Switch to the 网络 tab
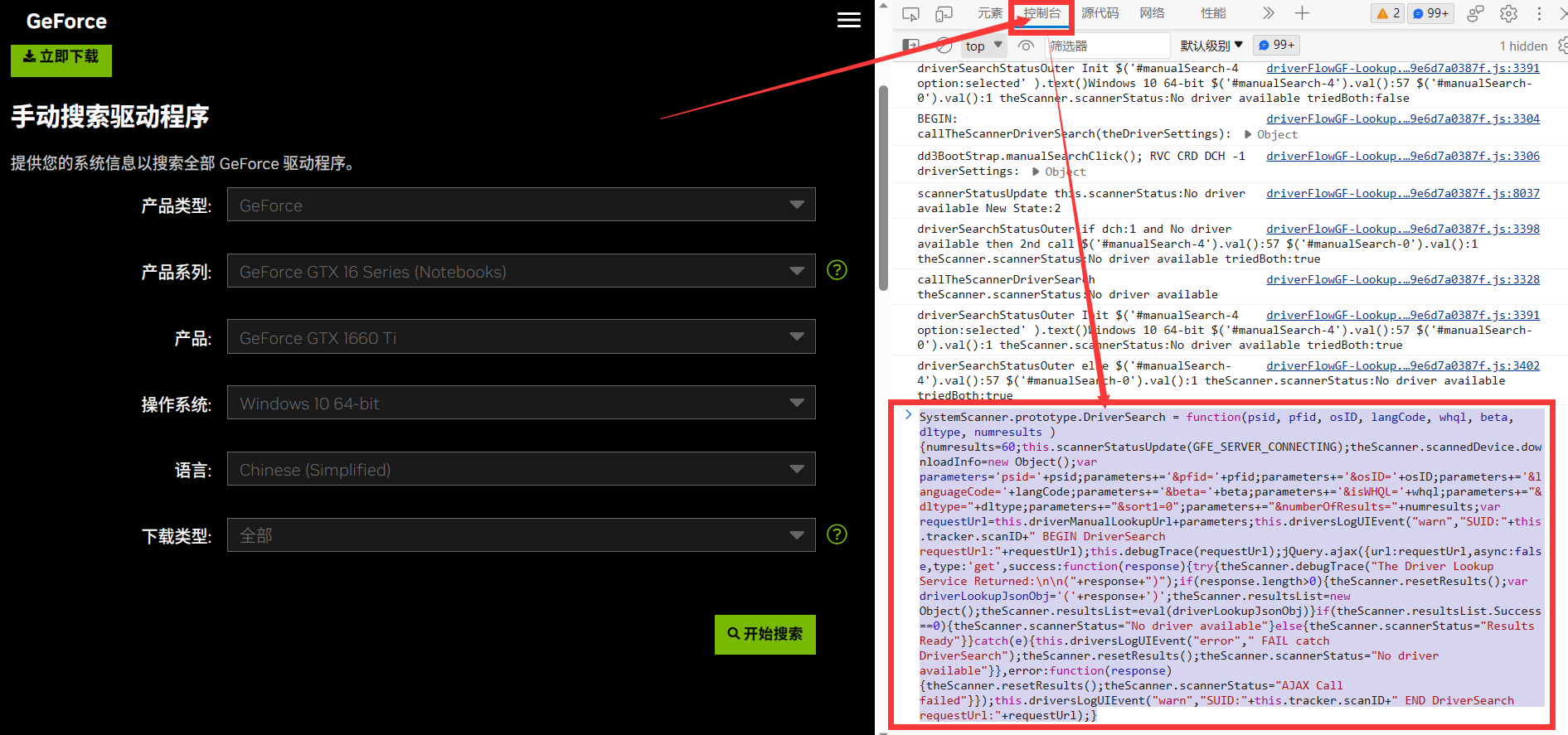 1152,13
